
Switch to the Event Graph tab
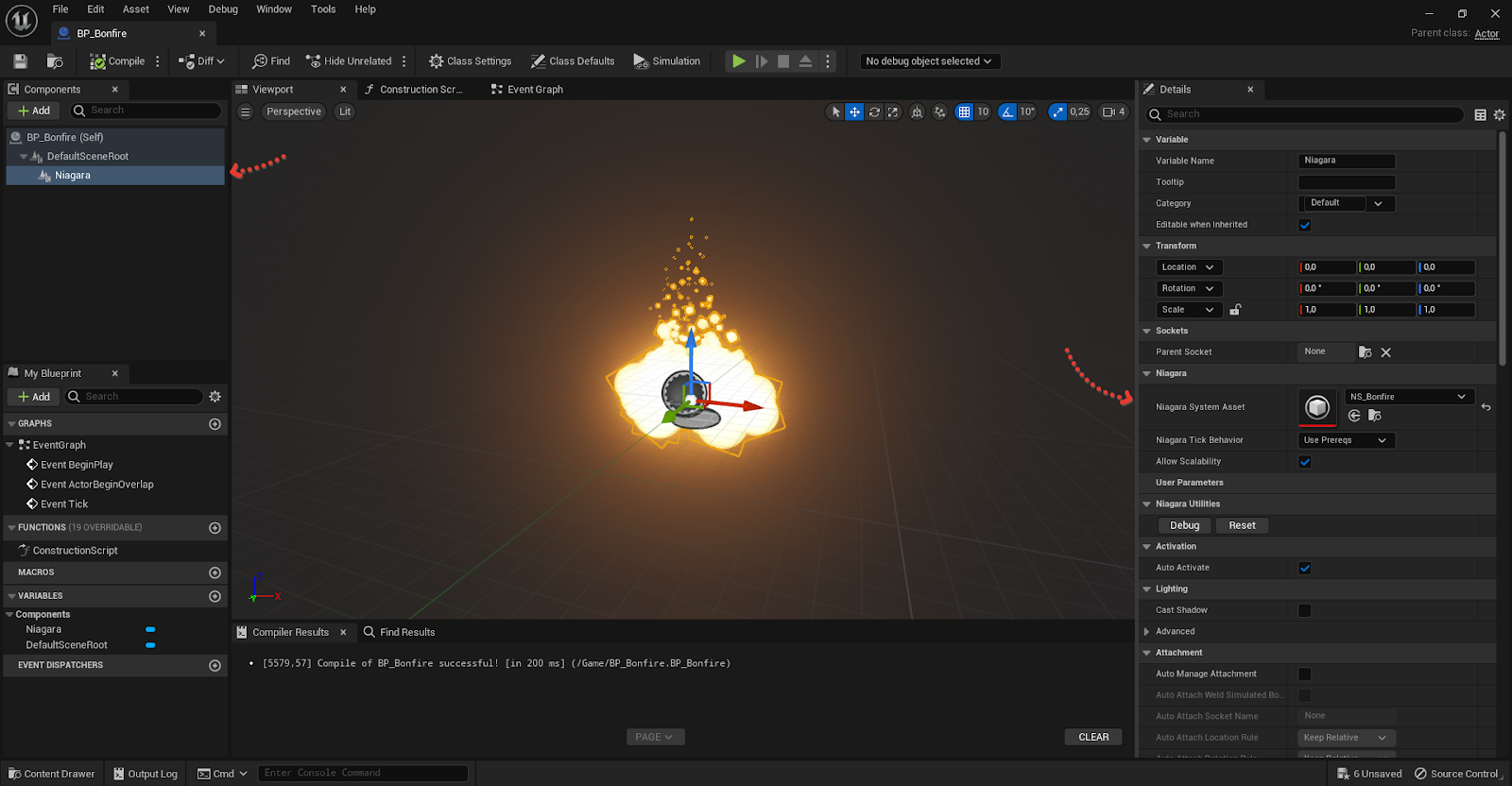coord(534,90)
